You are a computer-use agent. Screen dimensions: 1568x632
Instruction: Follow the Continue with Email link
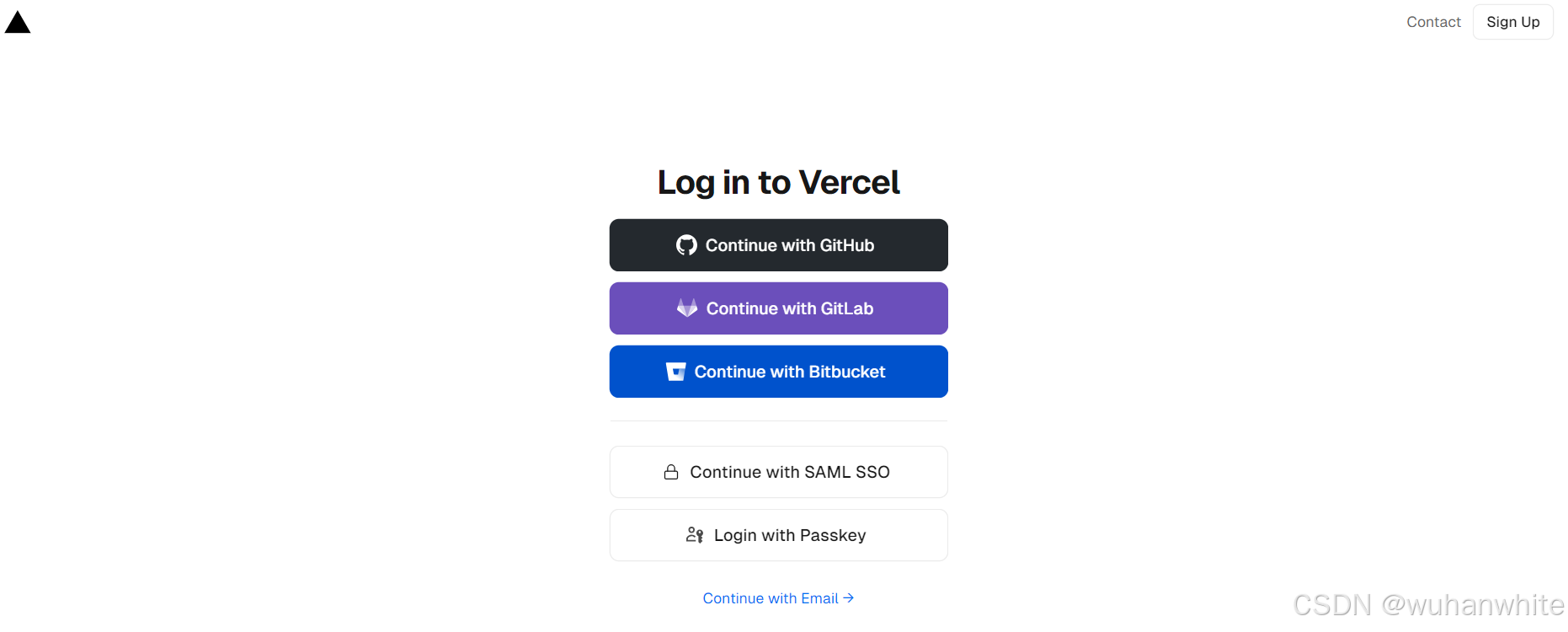779,598
